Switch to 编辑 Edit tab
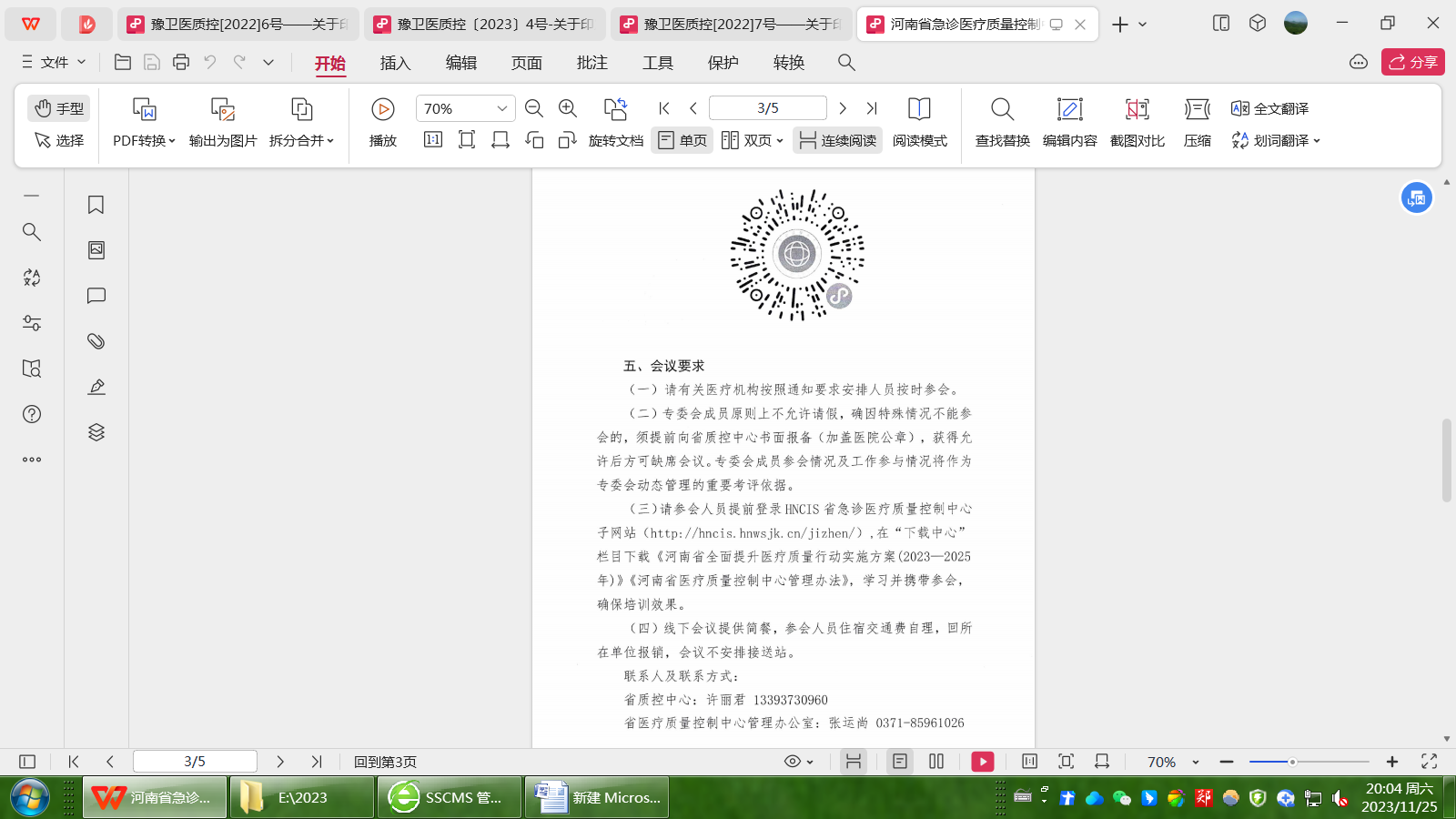The width and height of the screenshot is (1456, 819). pos(461,63)
